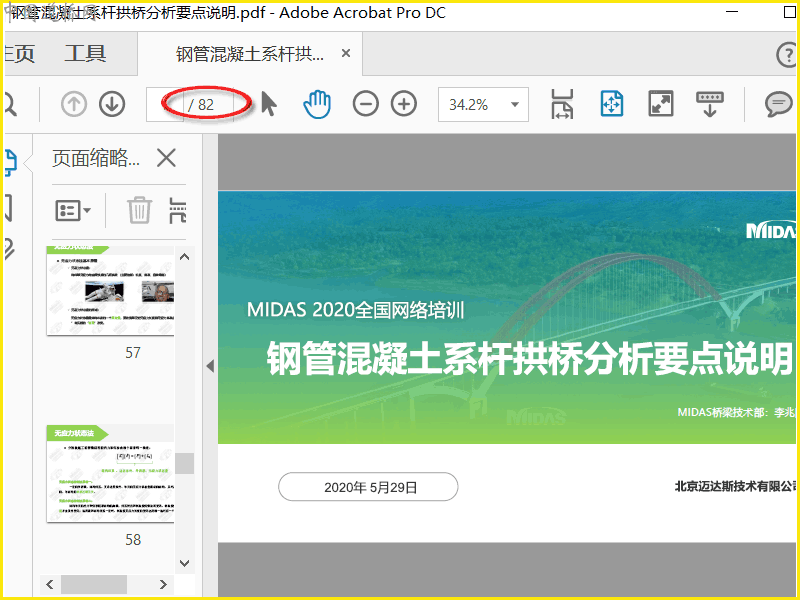The width and height of the screenshot is (800, 600).
Task: Go to previous page with up arrow
Action: 74,104
